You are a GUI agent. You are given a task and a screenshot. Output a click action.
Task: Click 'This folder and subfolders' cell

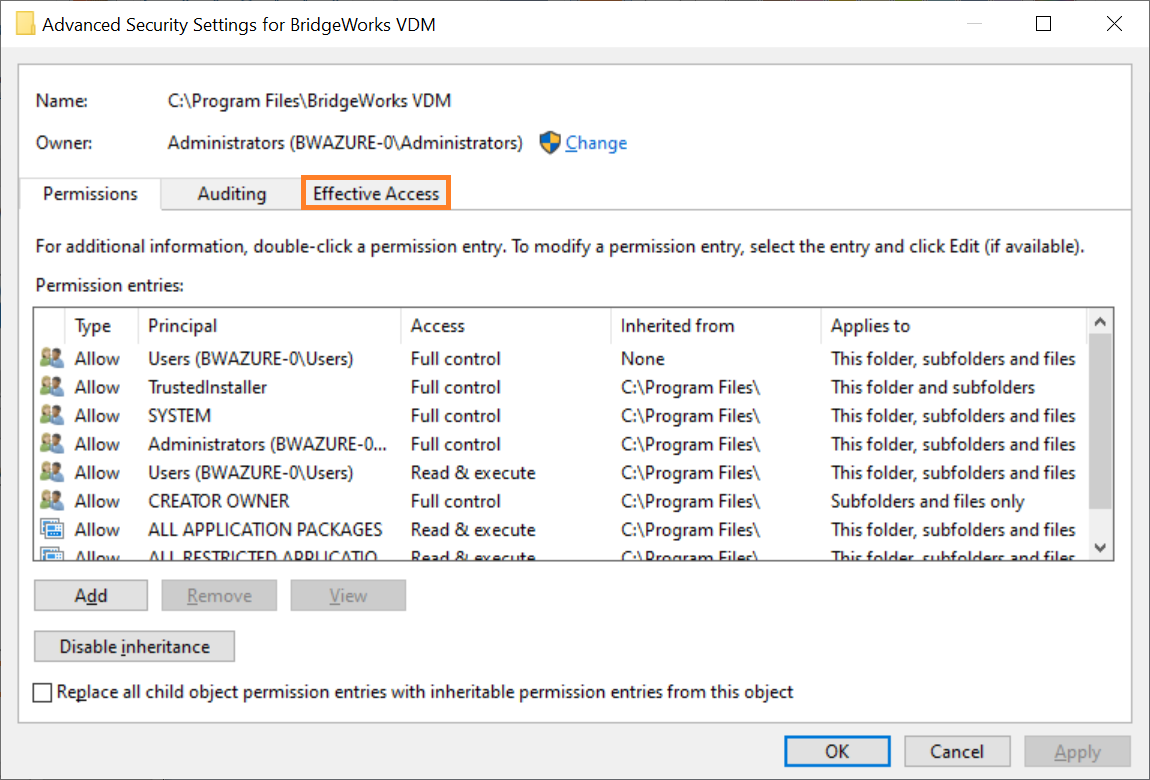pos(932,387)
